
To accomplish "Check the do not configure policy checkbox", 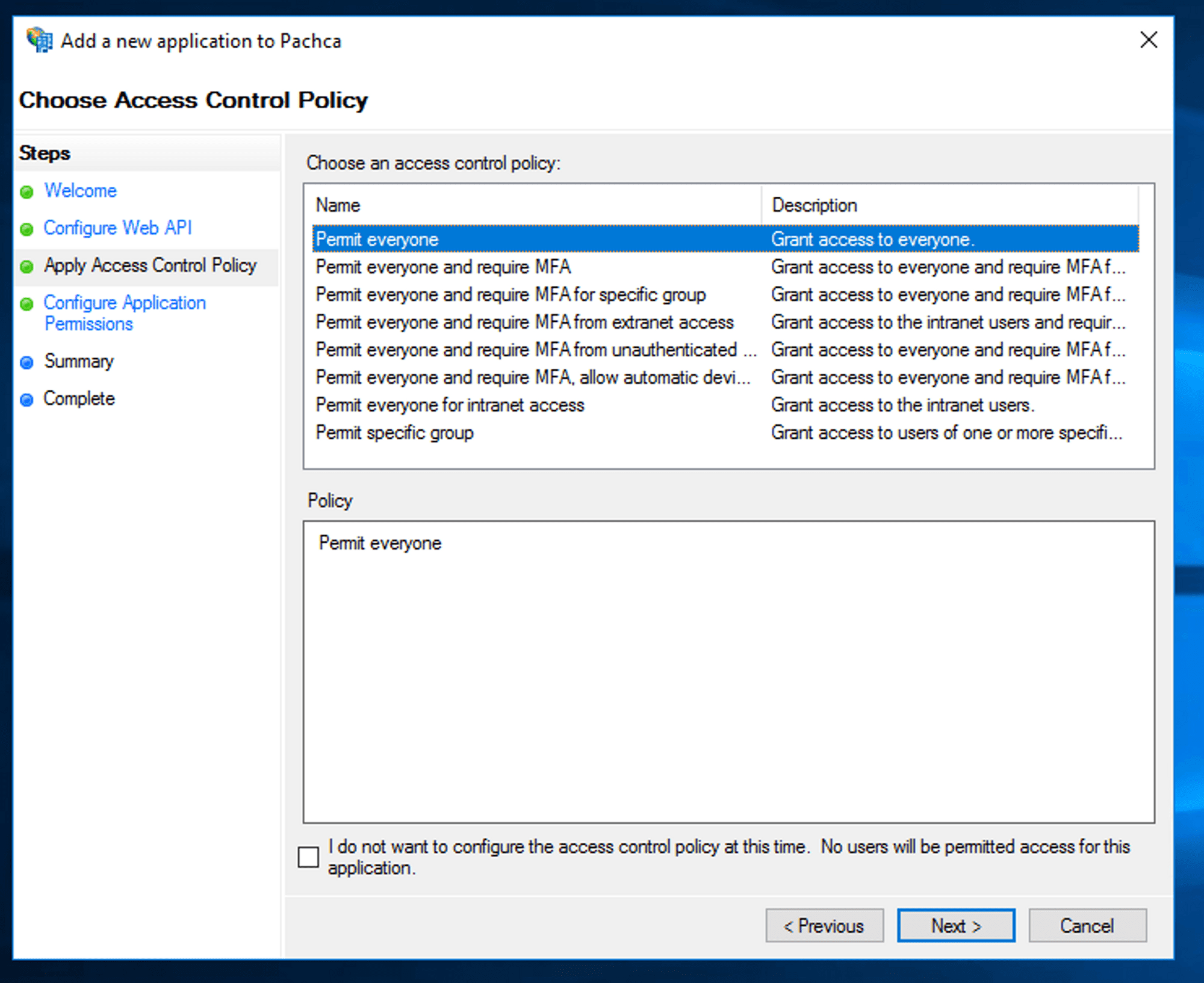I will pyautogui.click(x=309, y=856).
